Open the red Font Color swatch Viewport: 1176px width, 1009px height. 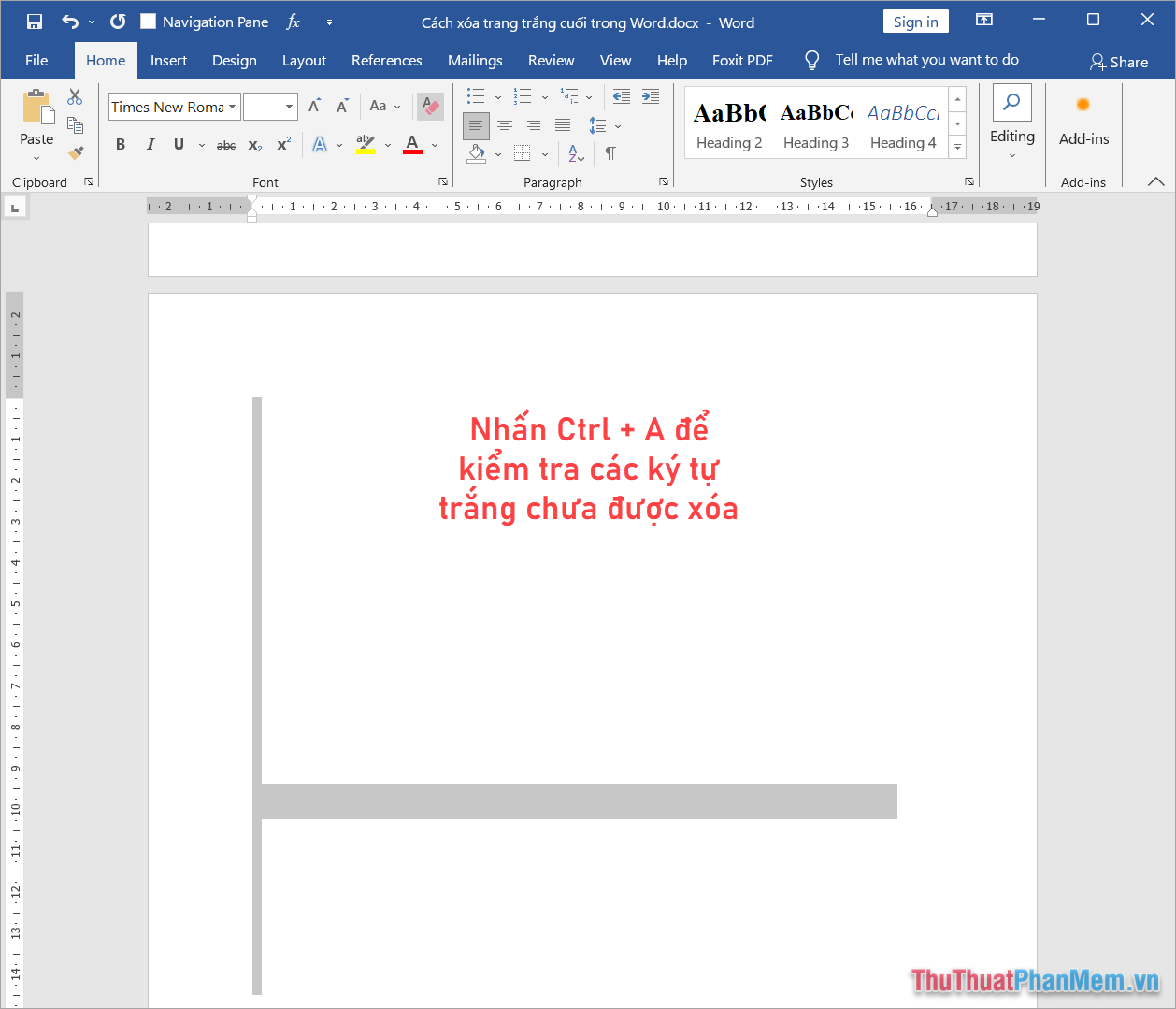tap(411, 144)
